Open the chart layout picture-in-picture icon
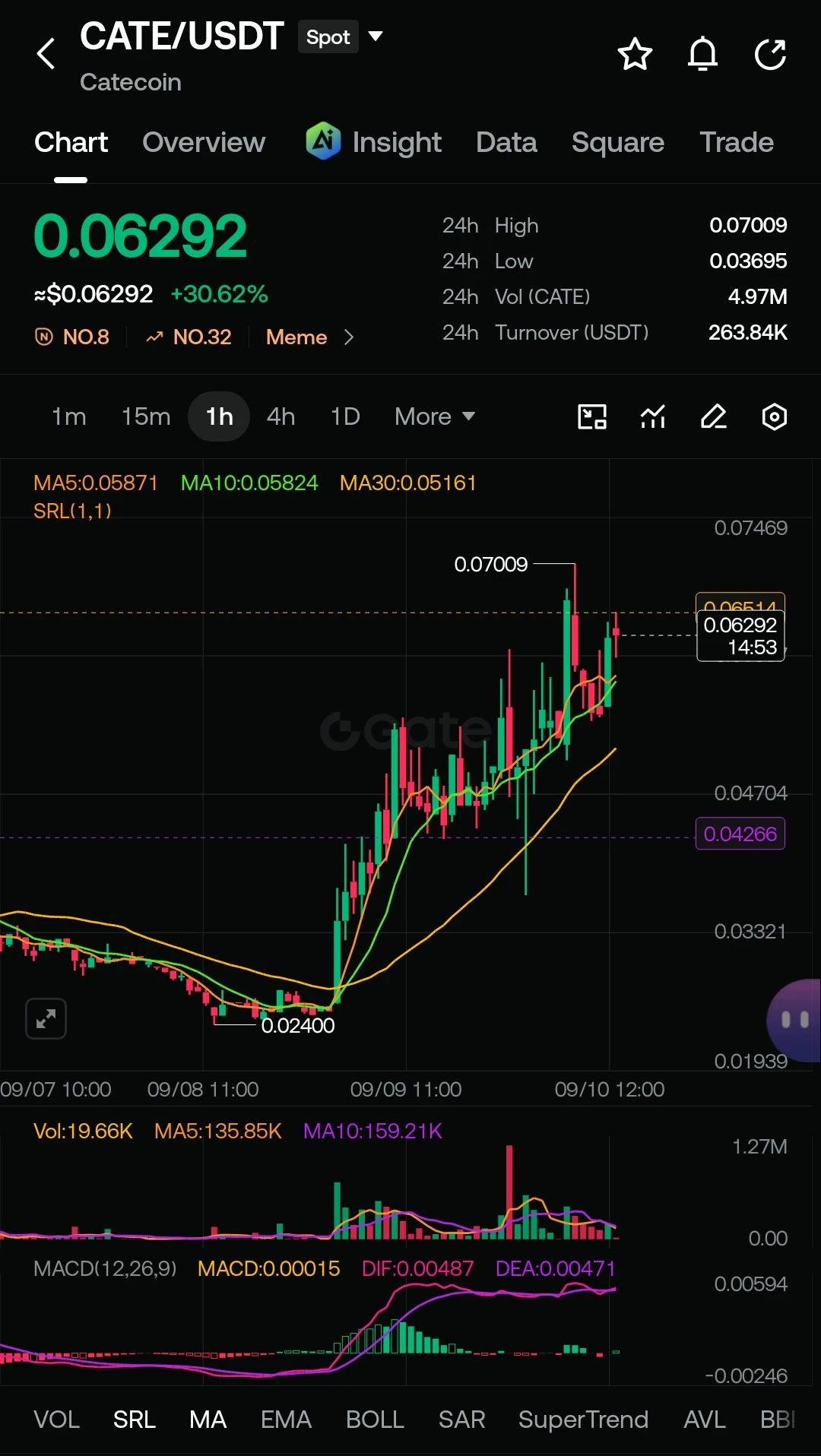The height and width of the screenshot is (1456, 821). click(x=592, y=416)
